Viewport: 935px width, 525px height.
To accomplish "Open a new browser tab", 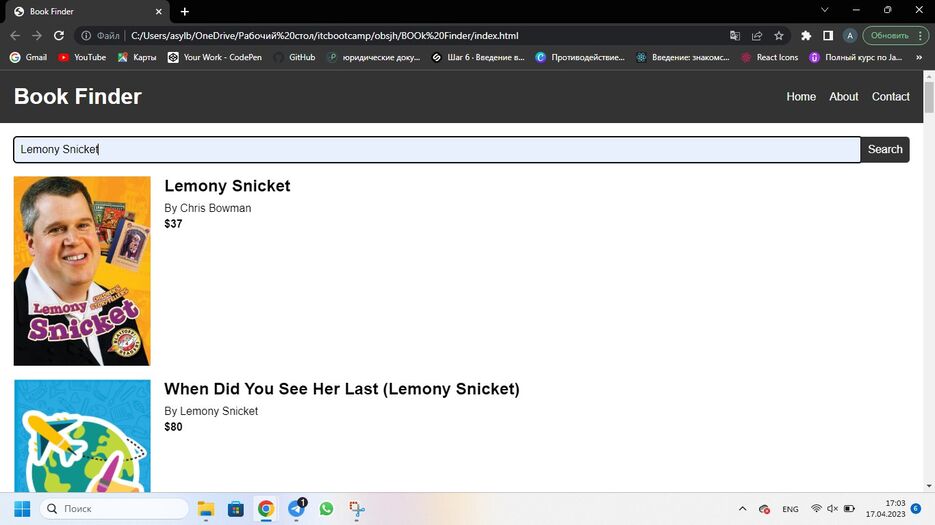I will pyautogui.click(x=185, y=11).
